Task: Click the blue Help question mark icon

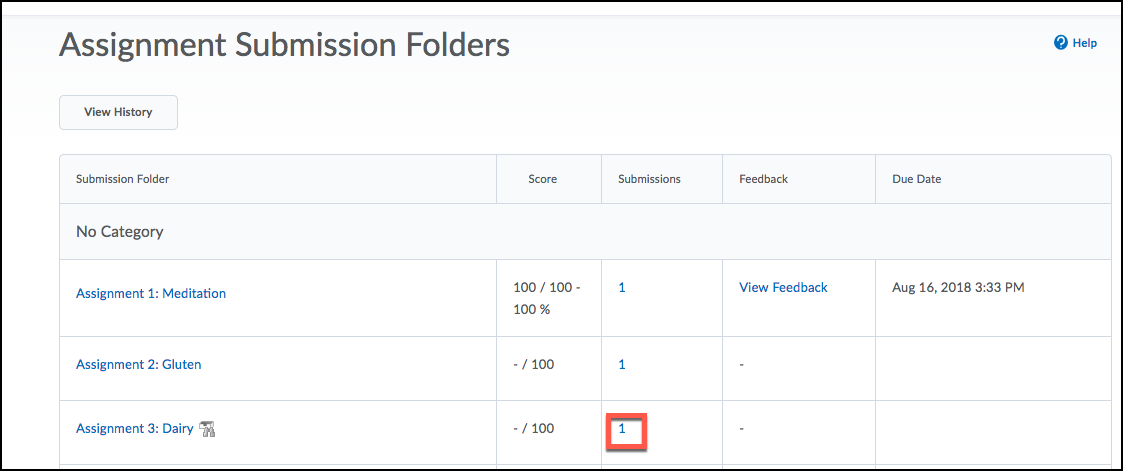Action: [1061, 43]
